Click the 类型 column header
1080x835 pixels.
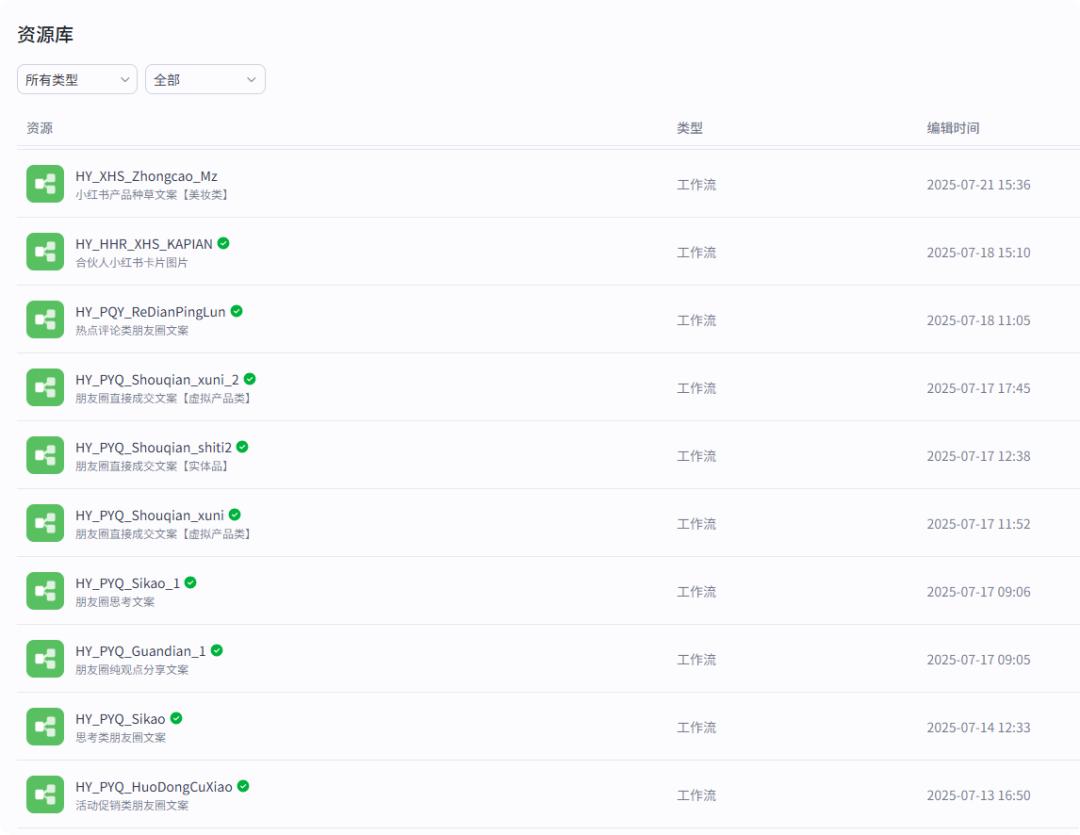[x=689, y=127]
